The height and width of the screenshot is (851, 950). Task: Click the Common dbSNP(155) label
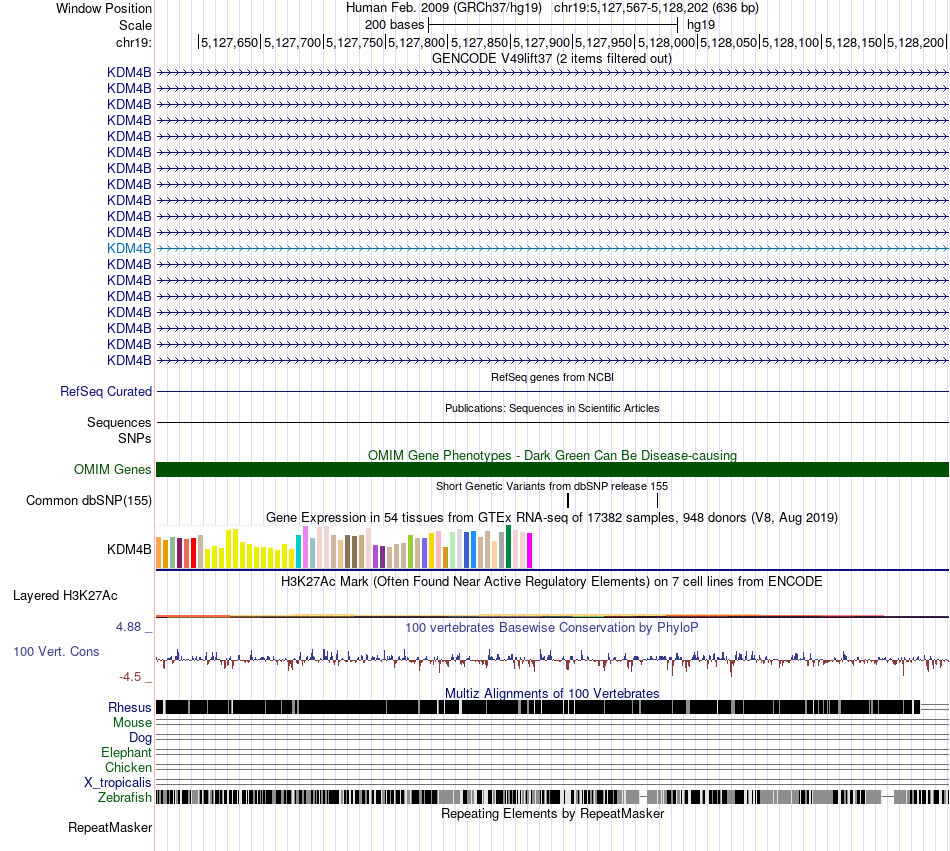[x=88, y=500]
